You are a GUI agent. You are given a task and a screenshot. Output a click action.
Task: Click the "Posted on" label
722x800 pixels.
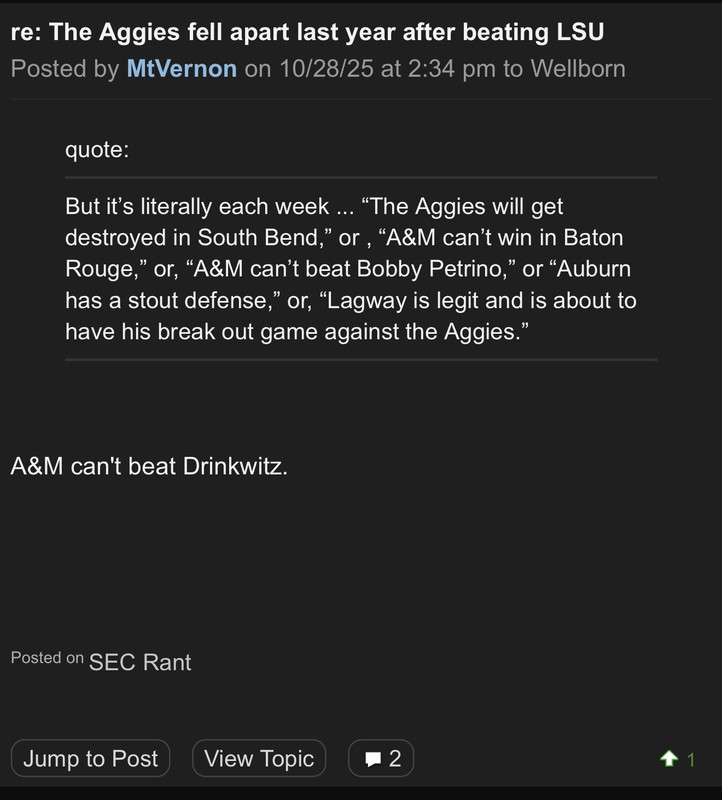click(47, 658)
